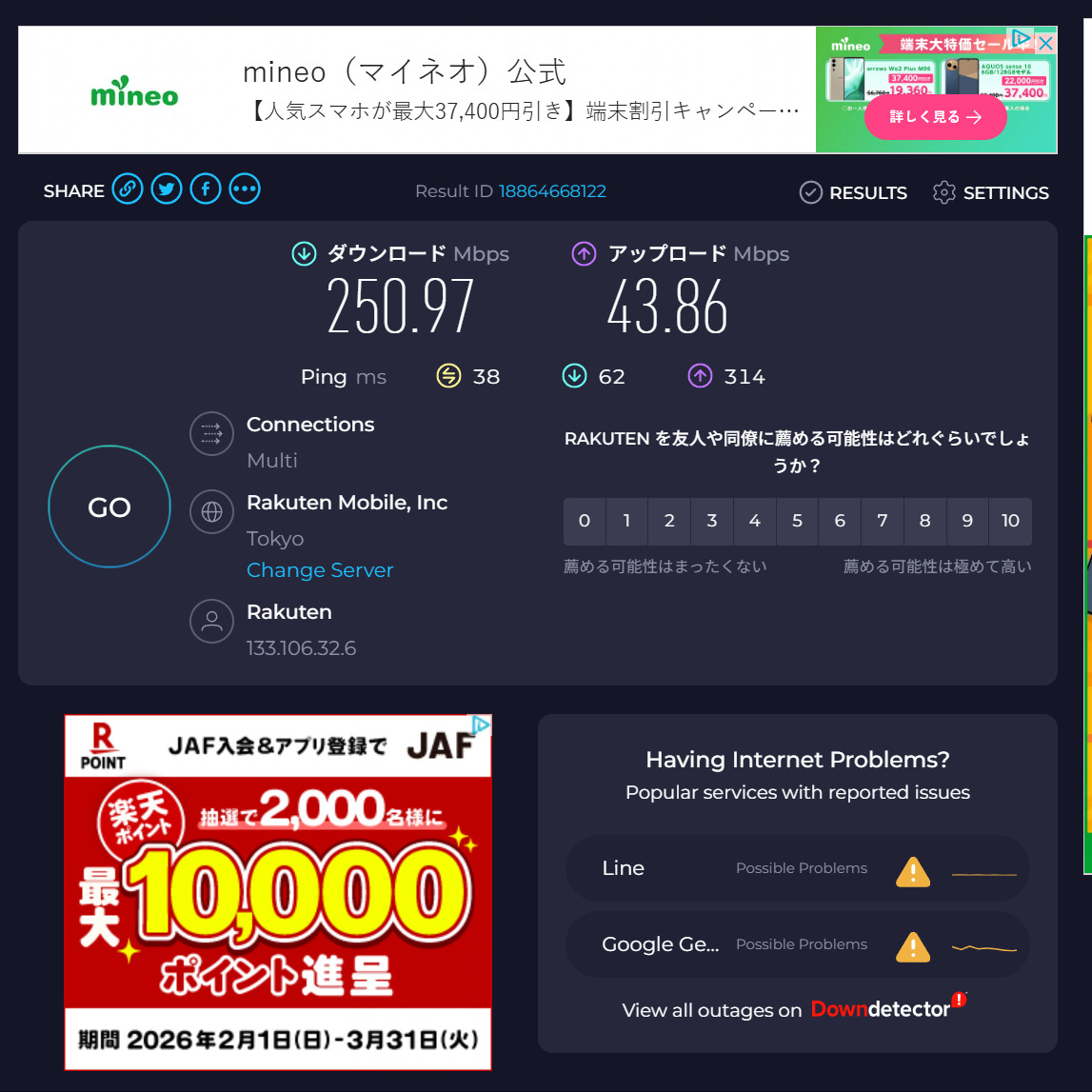Open Result ID 18864668122 link

click(552, 190)
